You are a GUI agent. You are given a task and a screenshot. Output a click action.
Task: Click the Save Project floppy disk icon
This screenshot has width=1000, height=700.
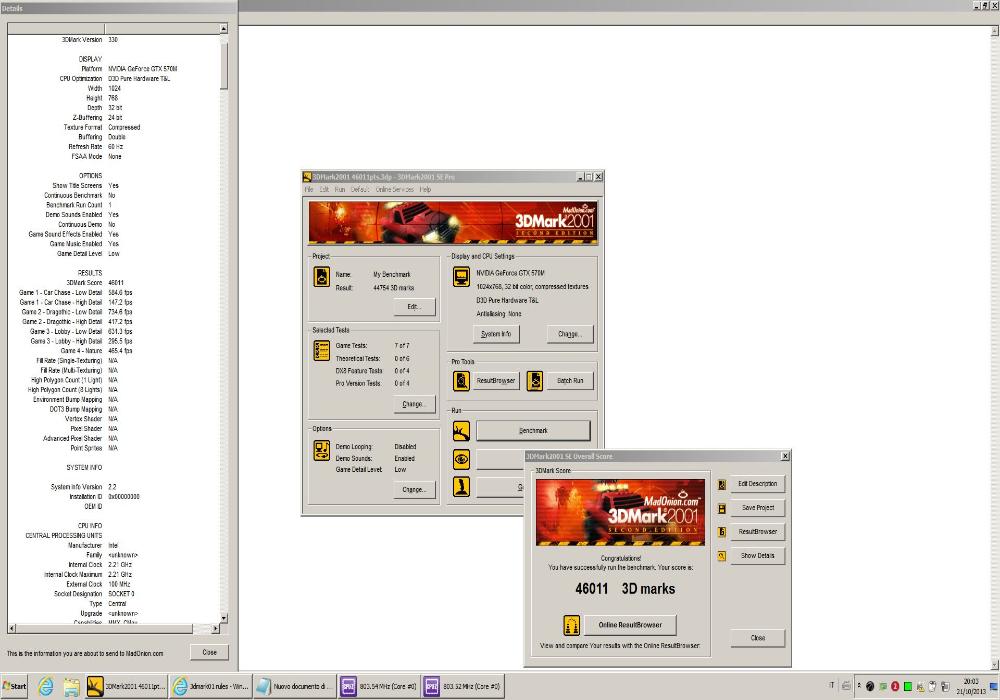coord(722,509)
